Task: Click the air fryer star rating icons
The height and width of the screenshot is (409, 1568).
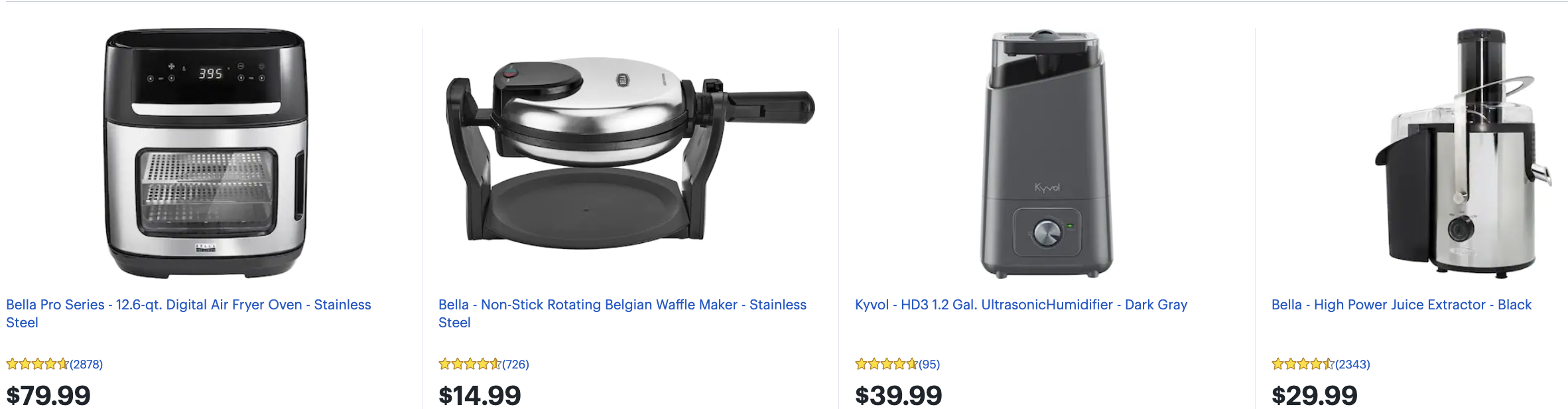Action: [x=37, y=364]
